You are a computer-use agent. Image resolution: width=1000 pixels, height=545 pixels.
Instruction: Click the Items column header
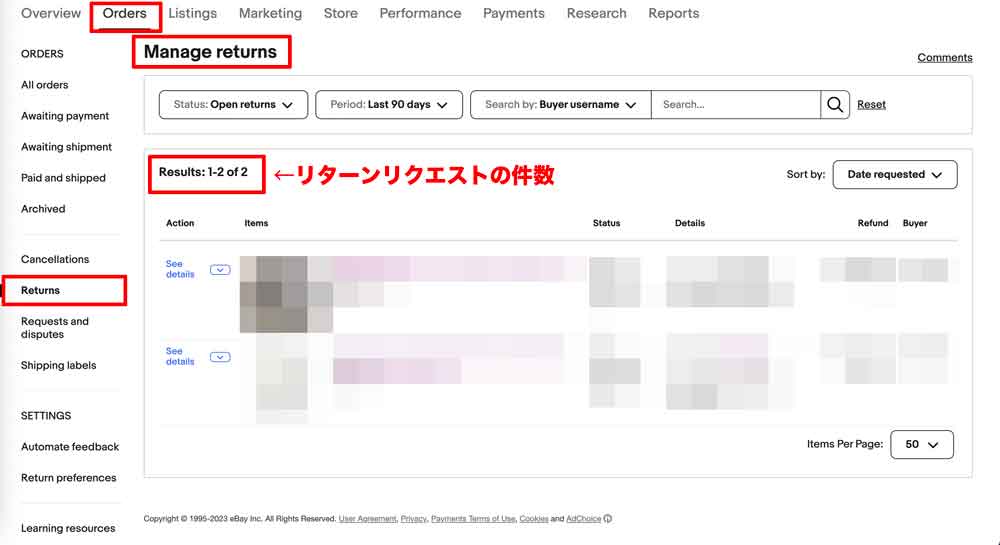(x=256, y=223)
